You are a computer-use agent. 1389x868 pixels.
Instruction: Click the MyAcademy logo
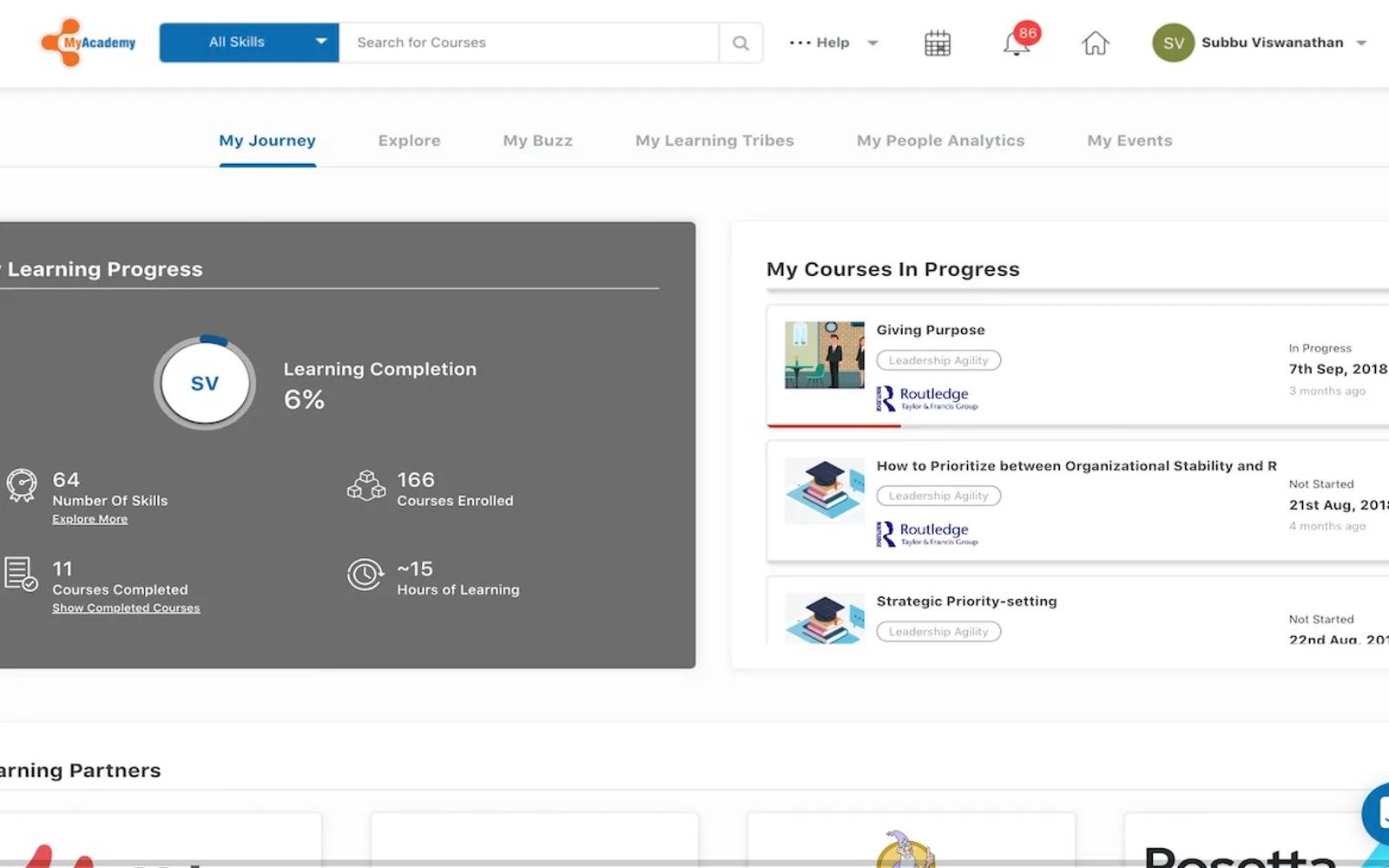[x=88, y=43]
